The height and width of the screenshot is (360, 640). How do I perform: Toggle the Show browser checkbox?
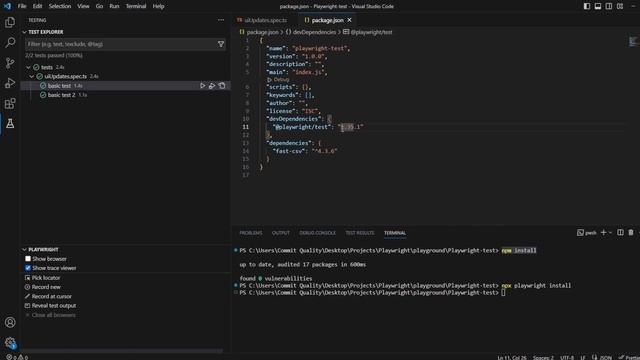click(28, 259)
